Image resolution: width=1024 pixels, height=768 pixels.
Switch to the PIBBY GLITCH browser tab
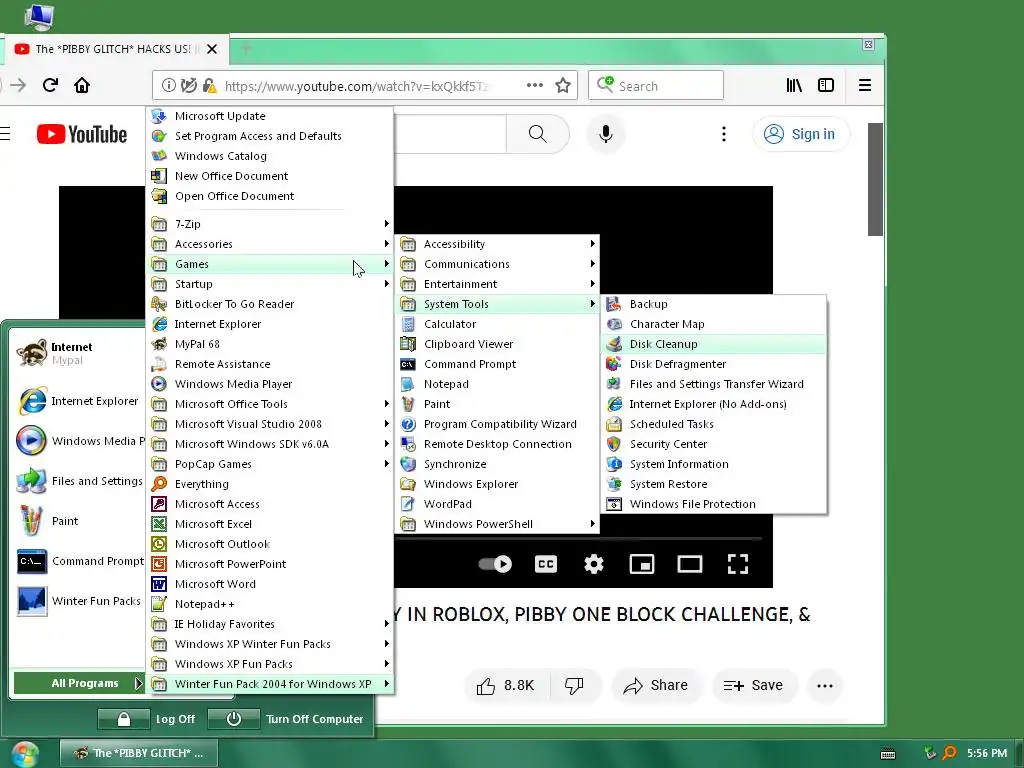click(116, 49)
